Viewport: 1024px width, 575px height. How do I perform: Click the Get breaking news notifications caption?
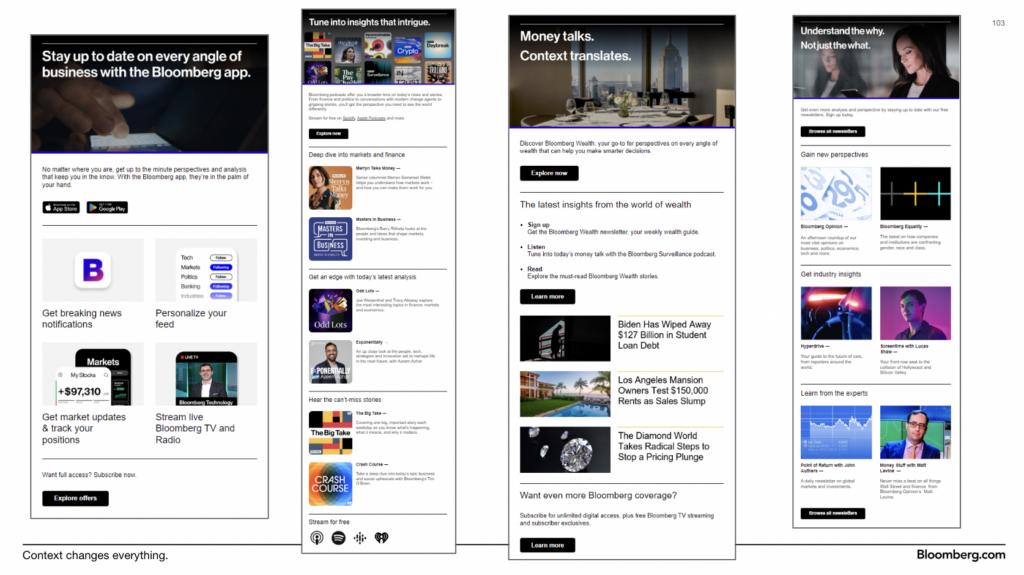click(82, 319)
